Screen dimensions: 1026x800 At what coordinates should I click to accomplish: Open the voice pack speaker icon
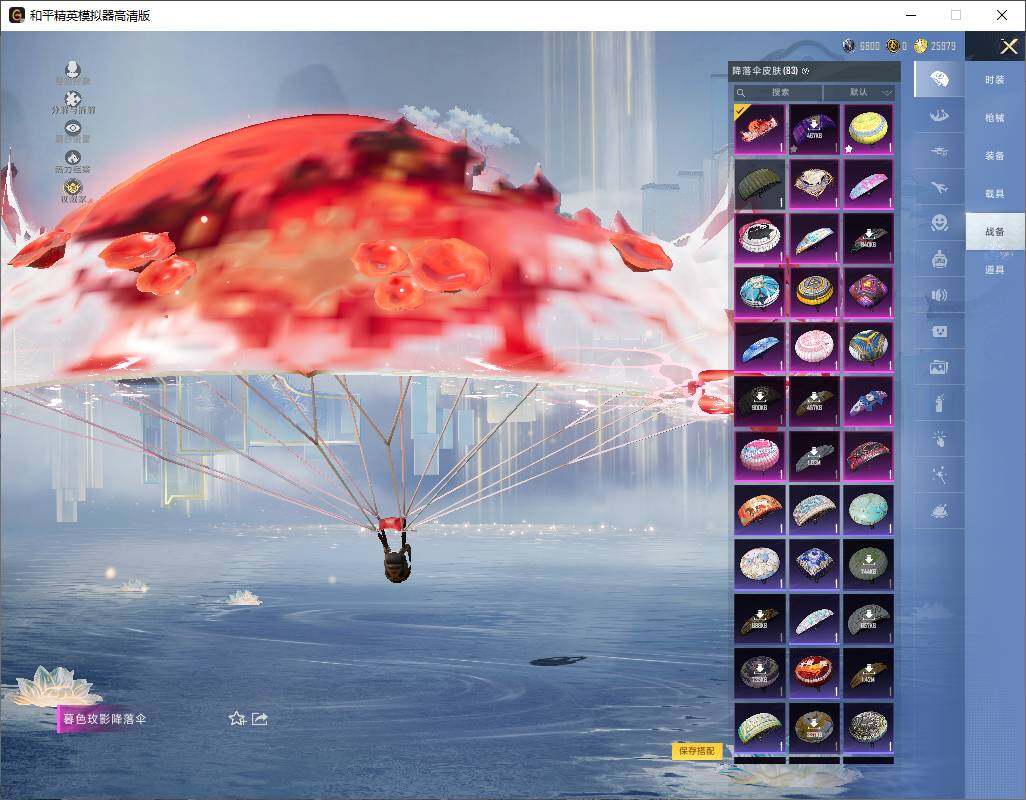click(940, 296)
